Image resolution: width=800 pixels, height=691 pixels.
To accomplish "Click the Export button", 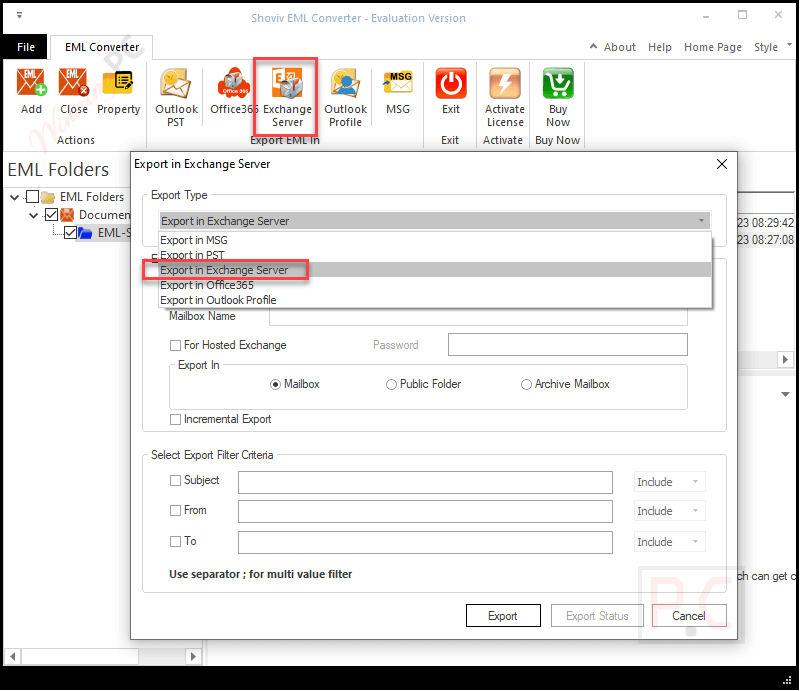I will [x=503, y=616].
